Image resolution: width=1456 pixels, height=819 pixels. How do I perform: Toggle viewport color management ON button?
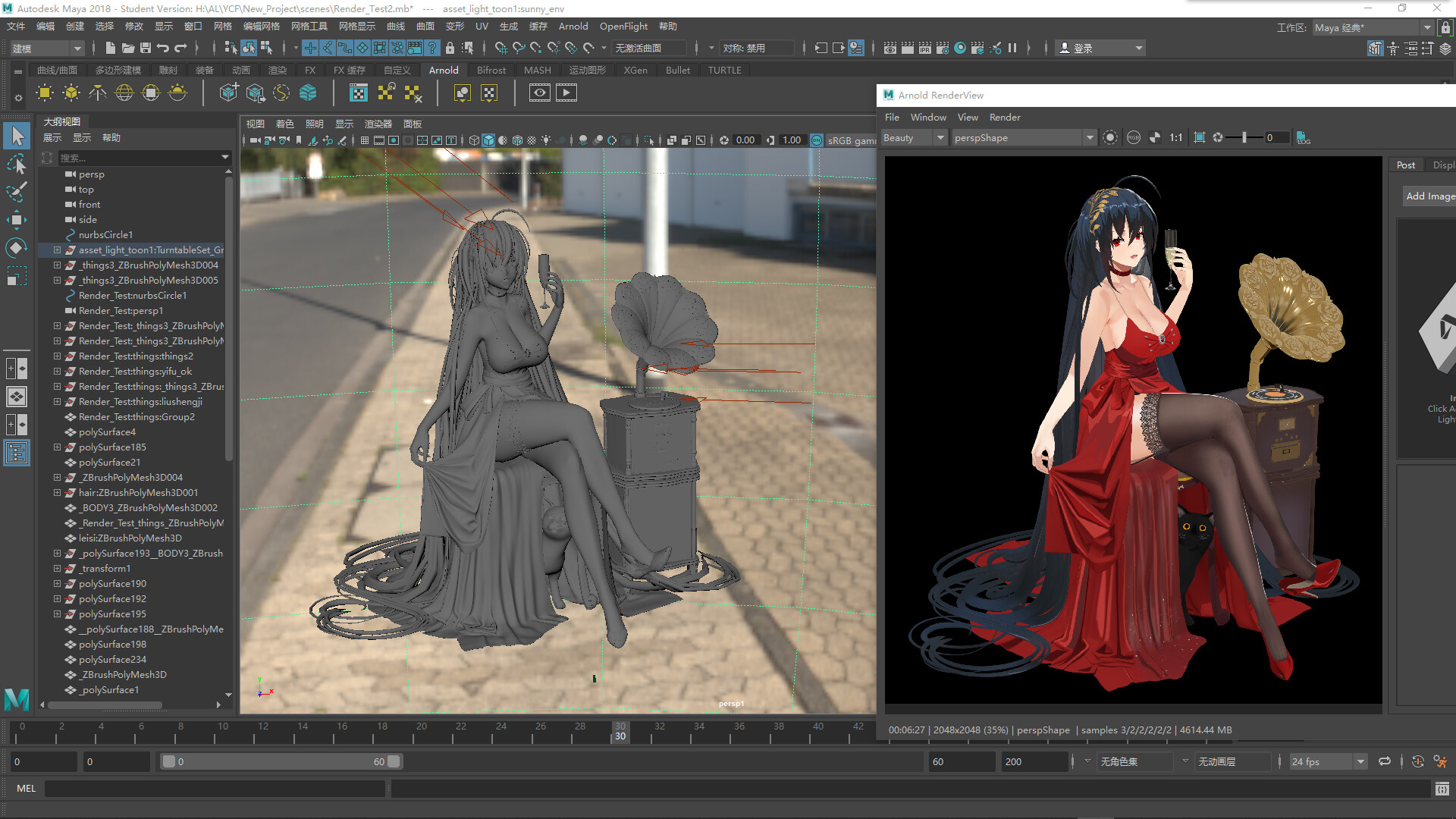[x=817, y=140]
